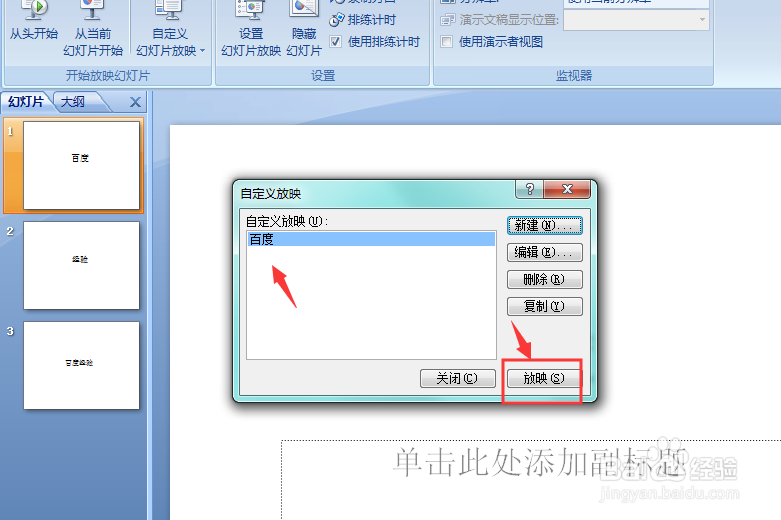
Task: Open Set Up Slide Show (设置幻灯片放映)
Action: [x=251, y=29]
